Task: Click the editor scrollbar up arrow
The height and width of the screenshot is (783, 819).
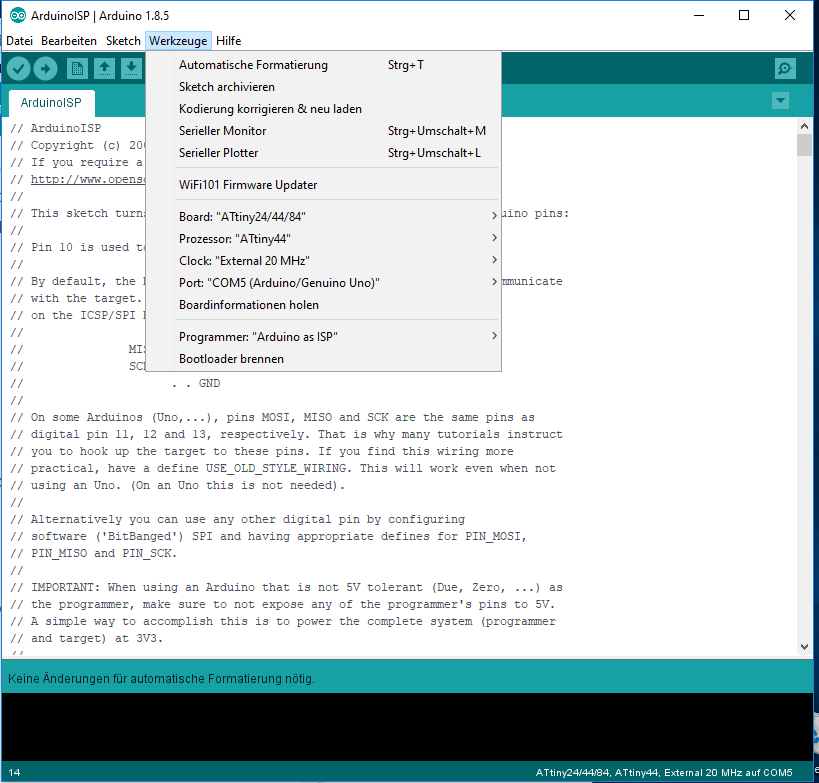Action: tap(804, 126)
